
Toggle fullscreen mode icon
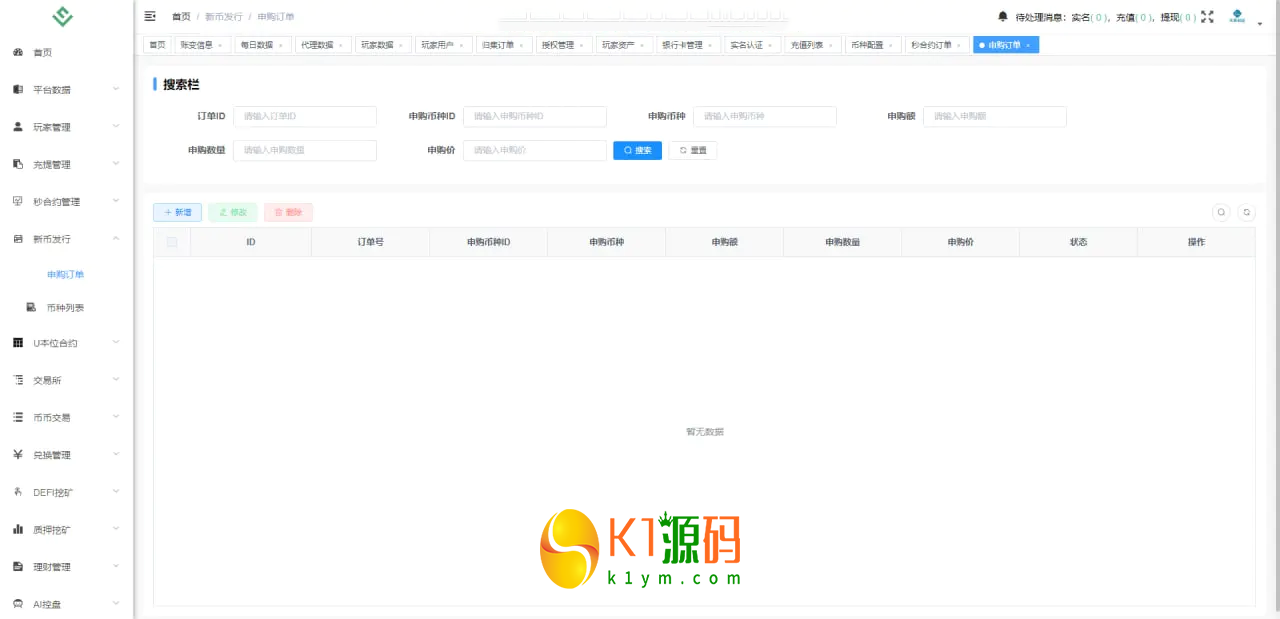pyautogui.click(x=1207, y=16)
